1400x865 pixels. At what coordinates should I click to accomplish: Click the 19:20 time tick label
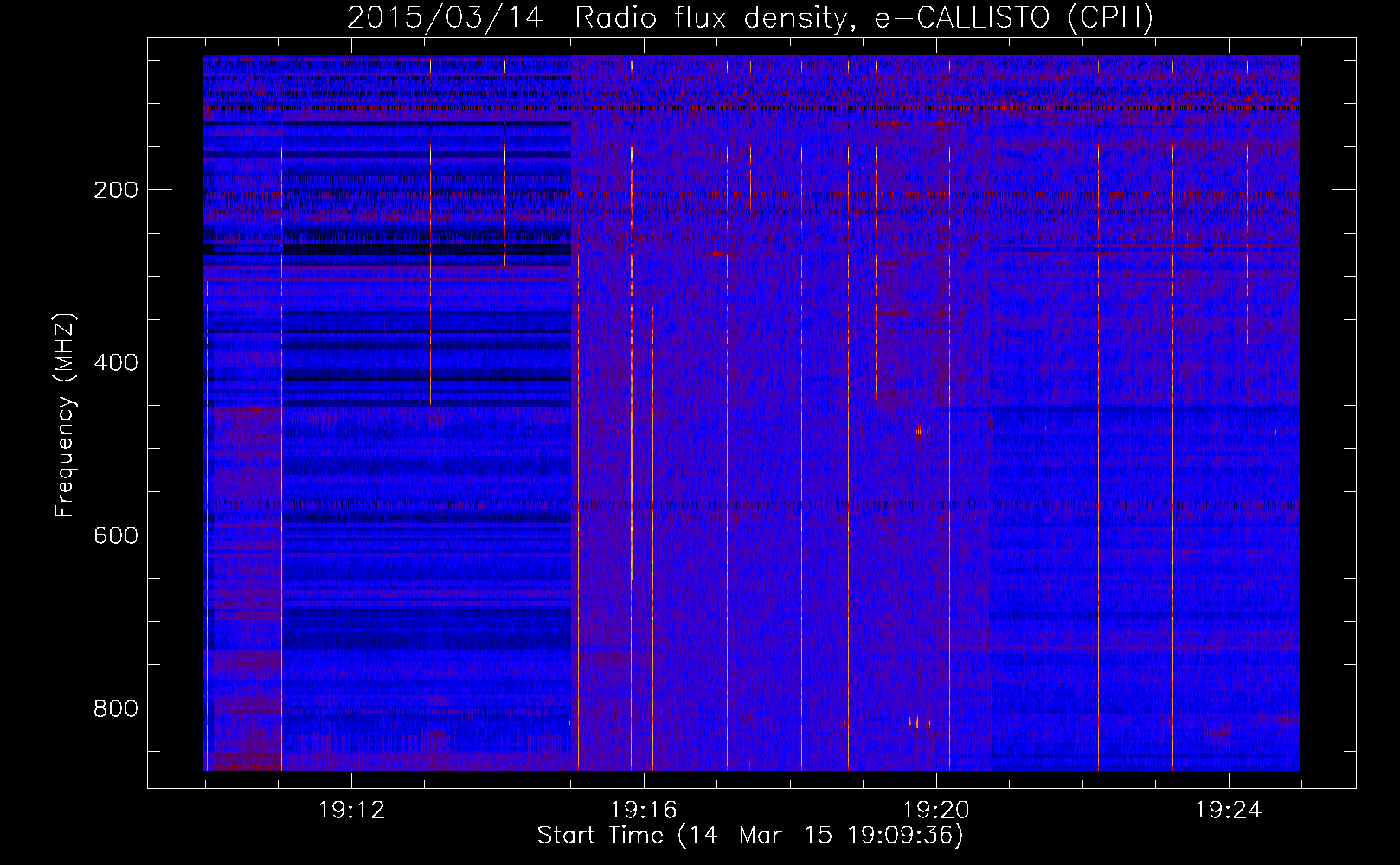pyautogui.click(x=935, y=811)
